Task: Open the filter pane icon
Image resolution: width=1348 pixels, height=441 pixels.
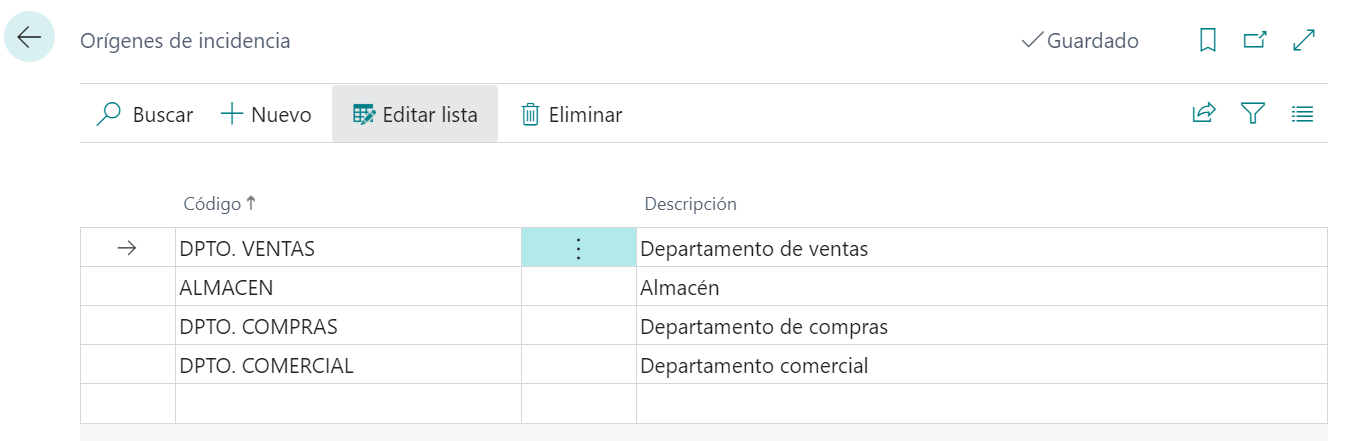Action: pyautogui.click(x=1253, y=114)
